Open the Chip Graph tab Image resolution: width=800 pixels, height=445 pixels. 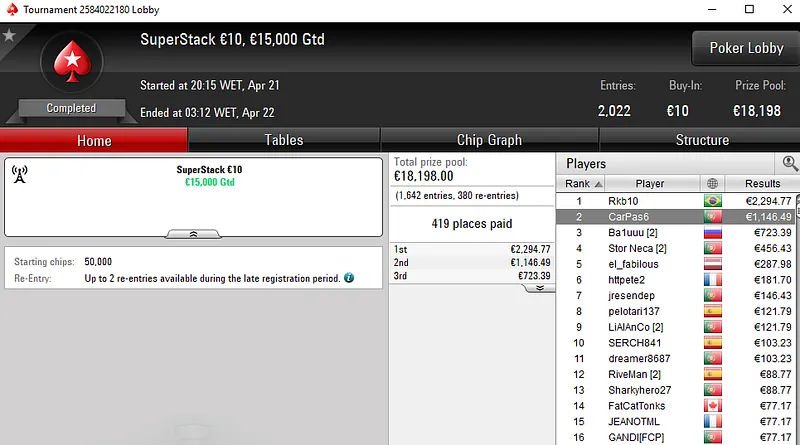pos(489,140)
